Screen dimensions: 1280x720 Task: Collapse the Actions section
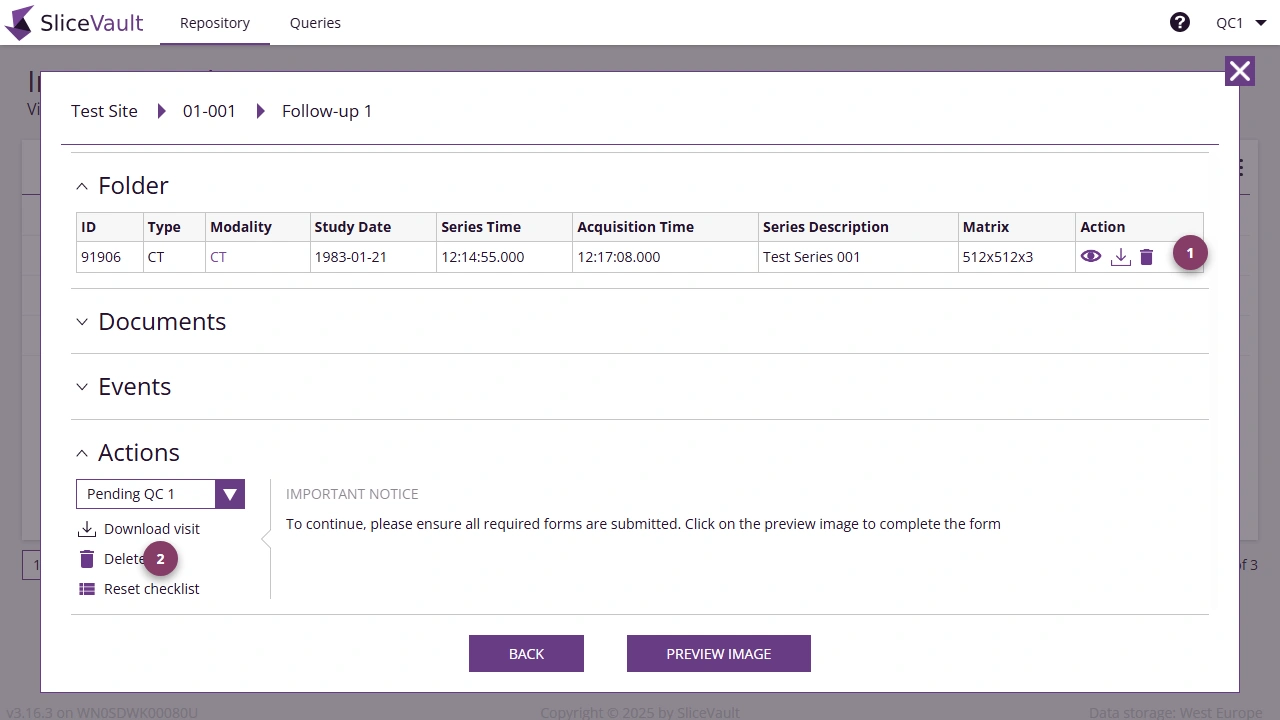click(x=82, y=453)
